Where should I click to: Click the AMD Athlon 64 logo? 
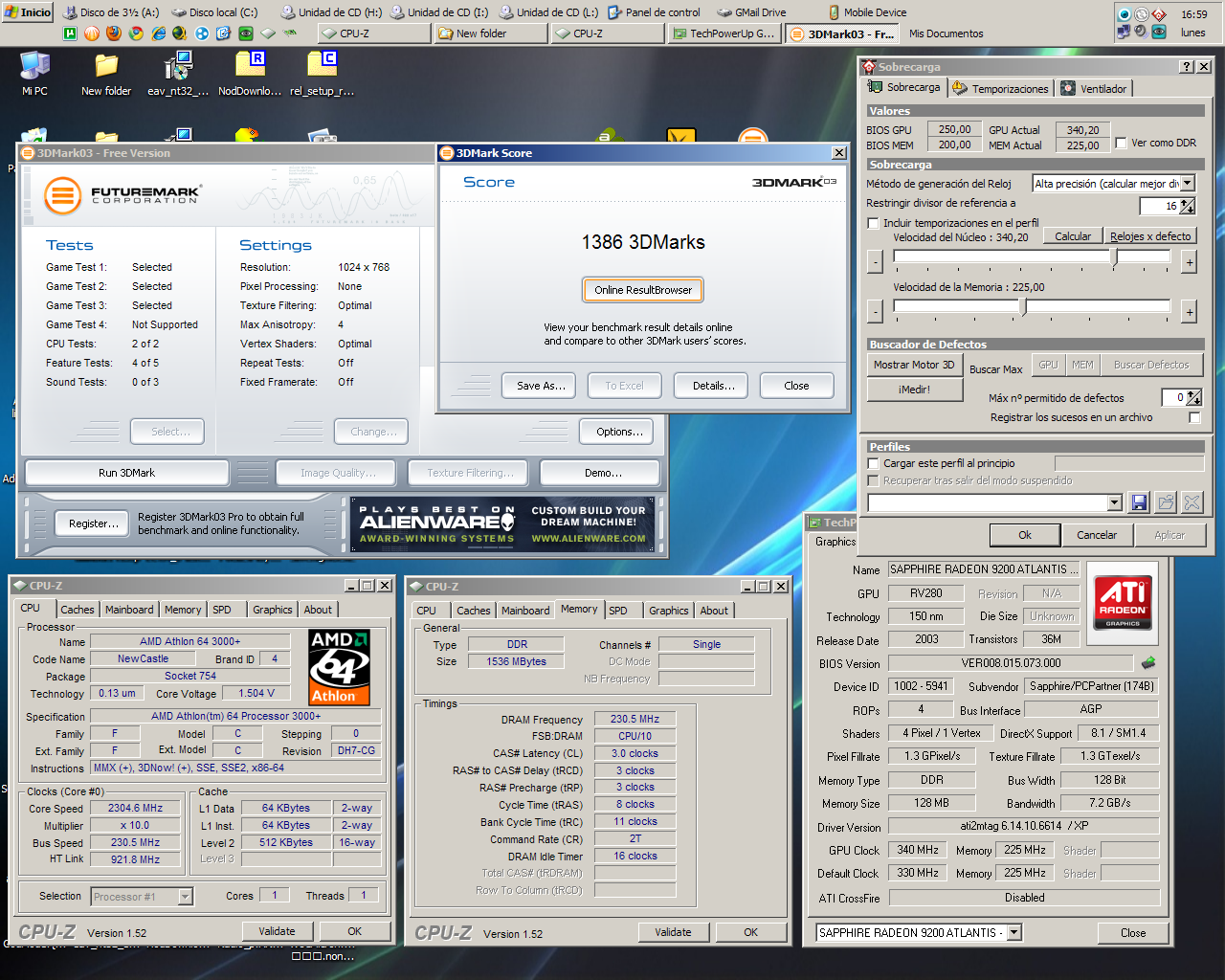(339, 667)
